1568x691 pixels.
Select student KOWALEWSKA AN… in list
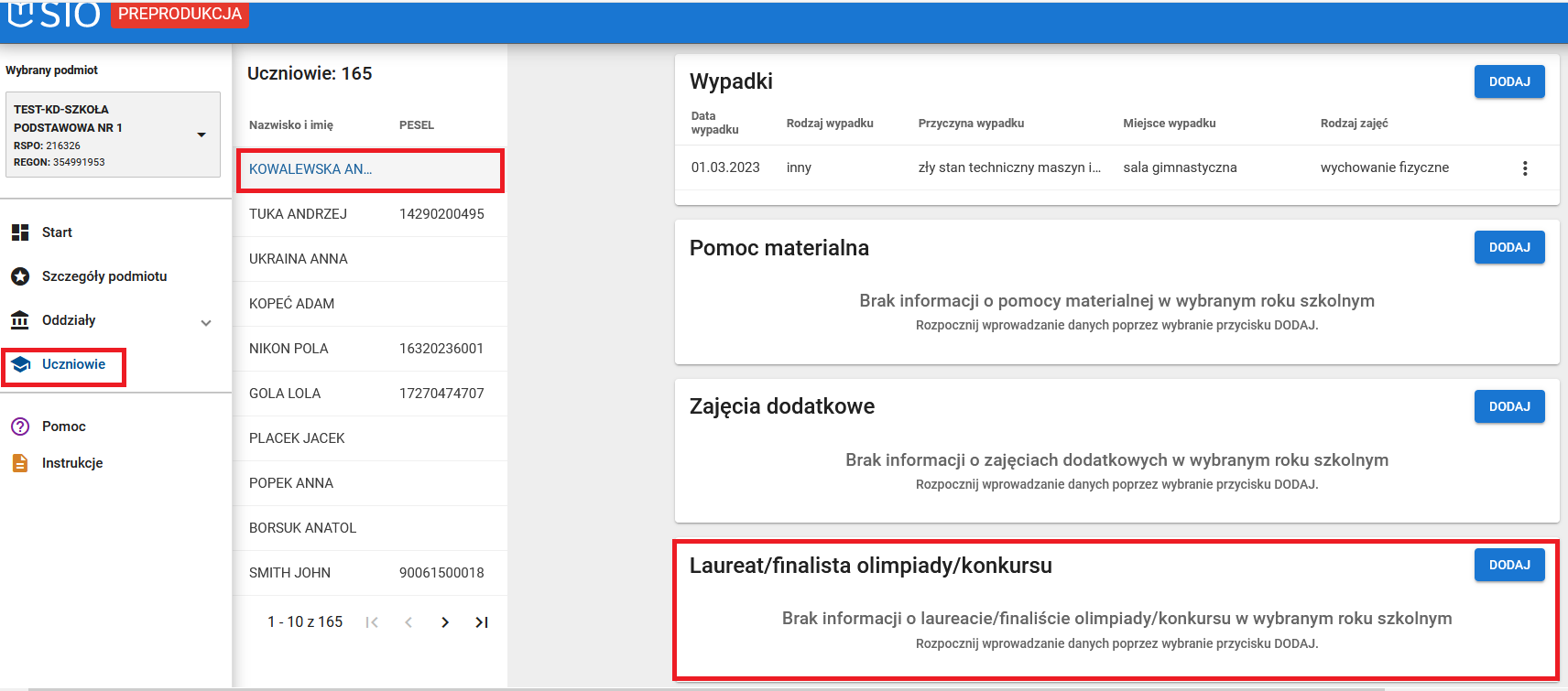tap(370, 170)
